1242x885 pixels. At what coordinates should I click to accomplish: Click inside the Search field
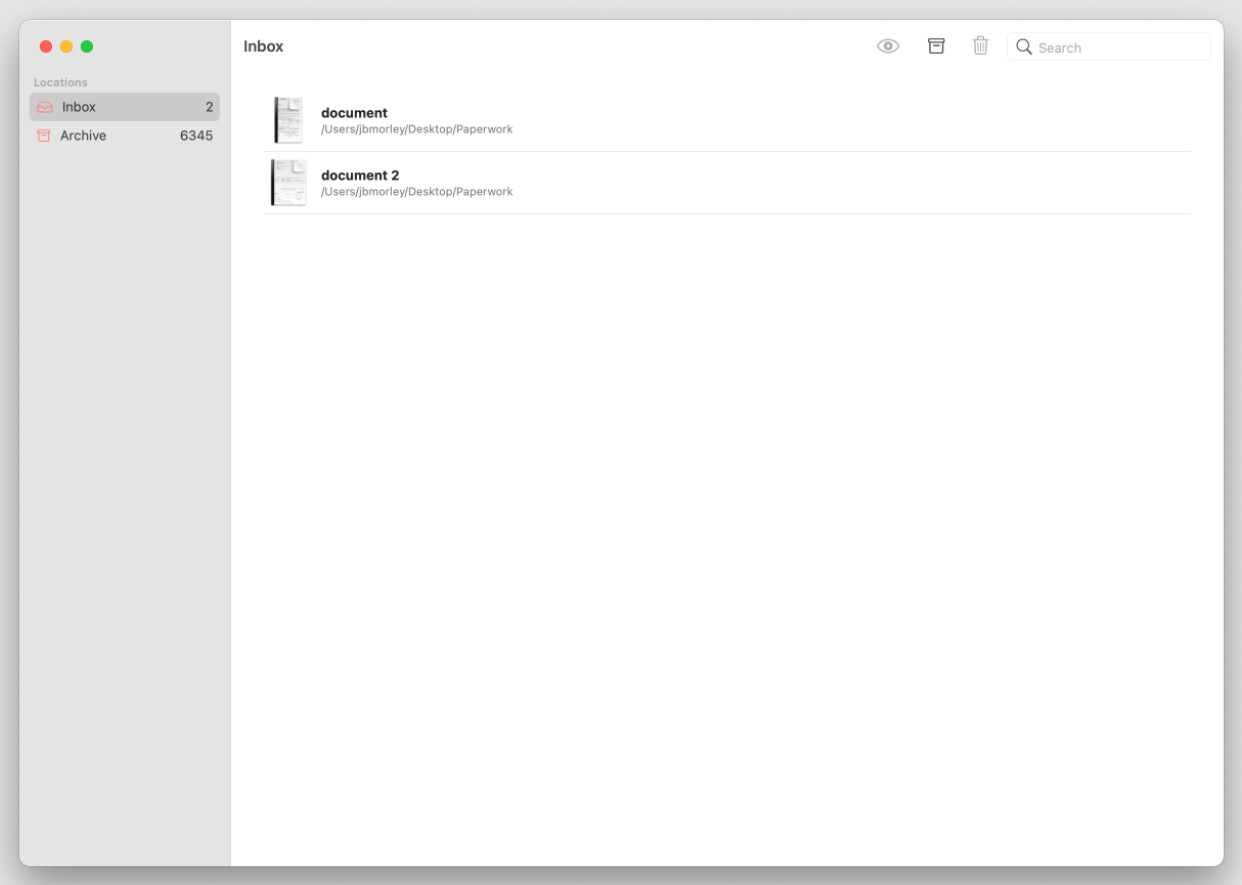click(1109, 47)
